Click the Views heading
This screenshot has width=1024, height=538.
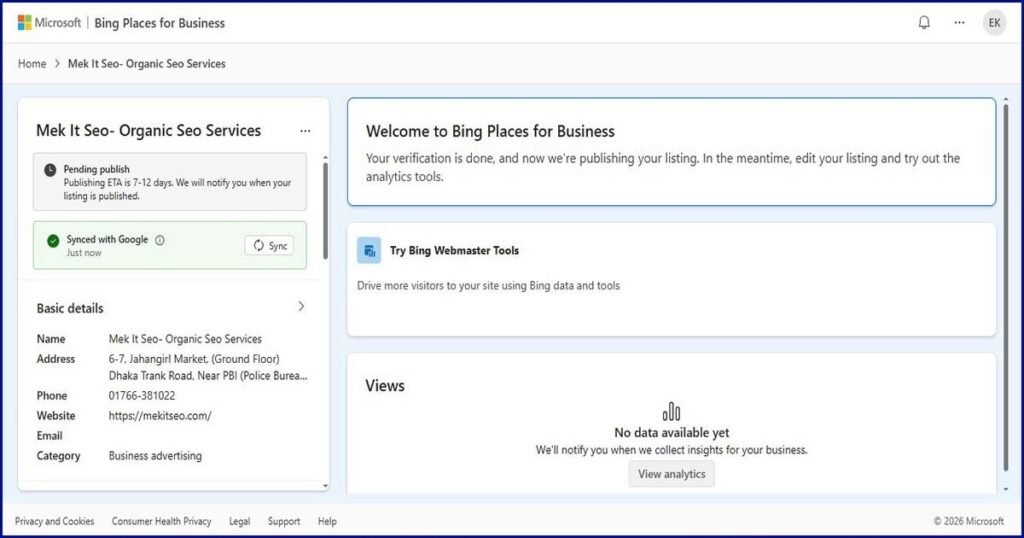coord(385,386)
